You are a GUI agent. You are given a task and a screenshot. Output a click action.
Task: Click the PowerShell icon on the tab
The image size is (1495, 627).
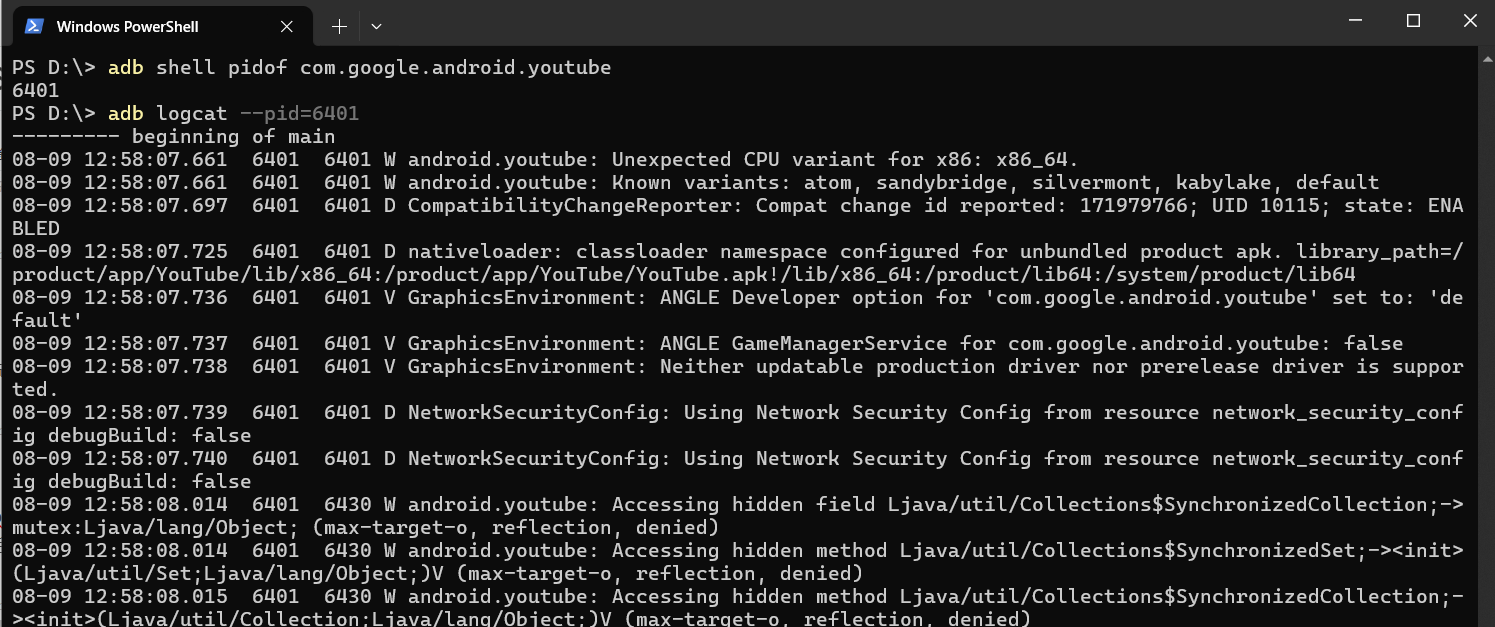point(34,26)
